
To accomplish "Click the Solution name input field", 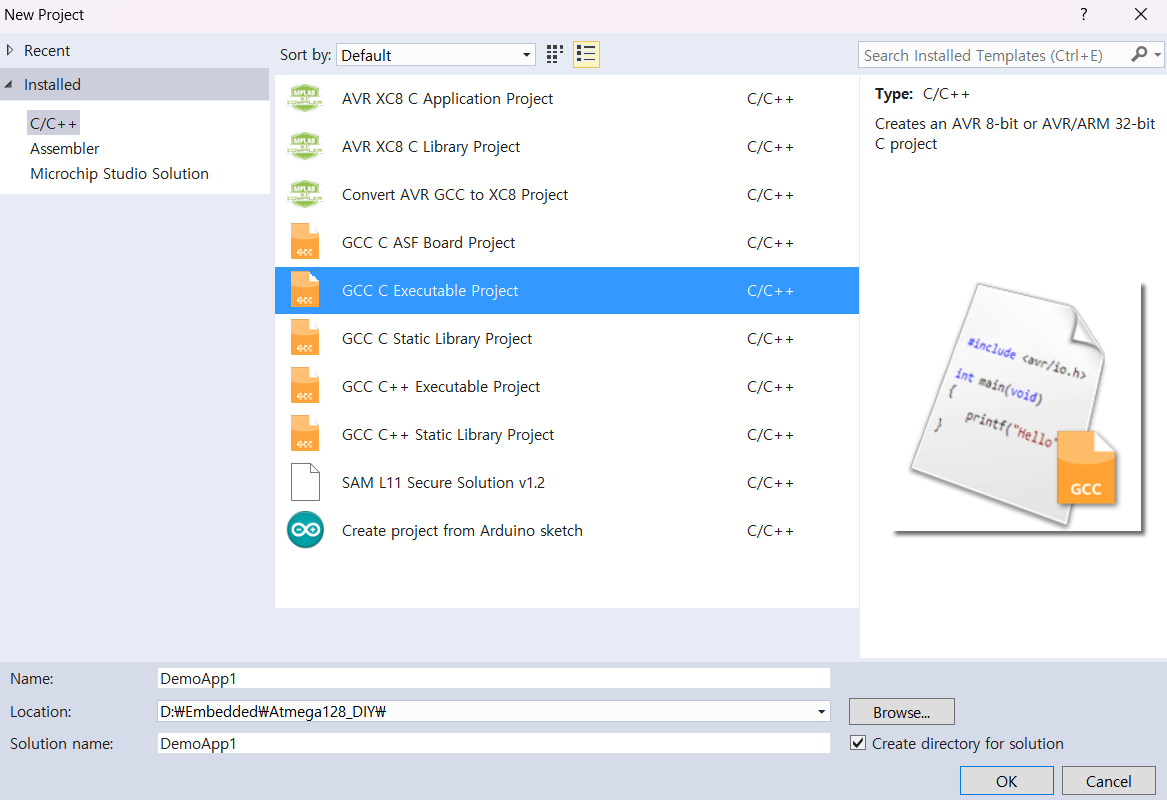I will [493, 743].
